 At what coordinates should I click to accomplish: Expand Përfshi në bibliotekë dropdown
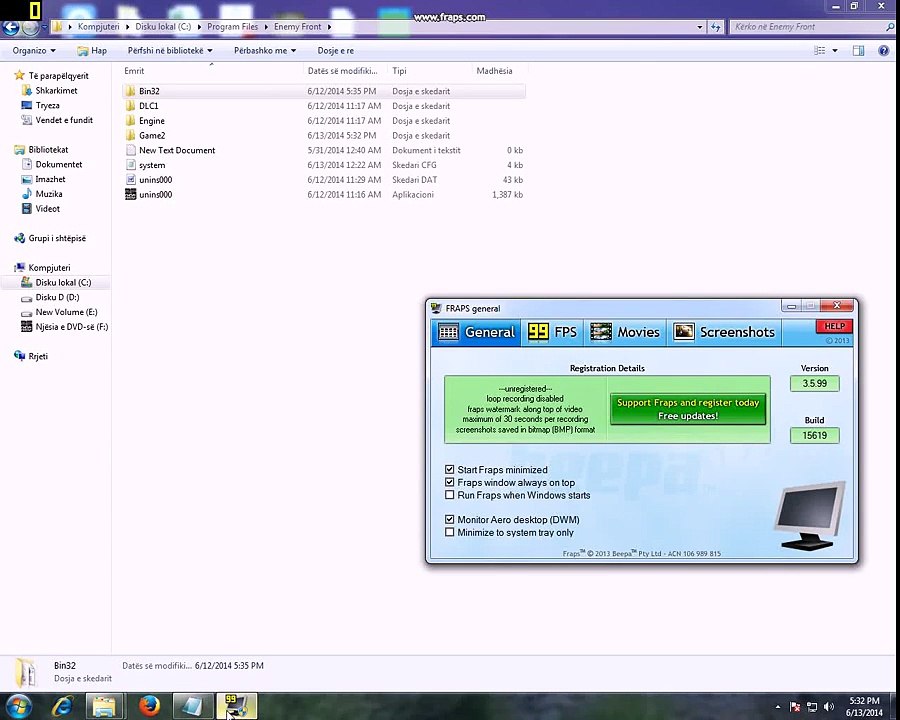point(170,51)
